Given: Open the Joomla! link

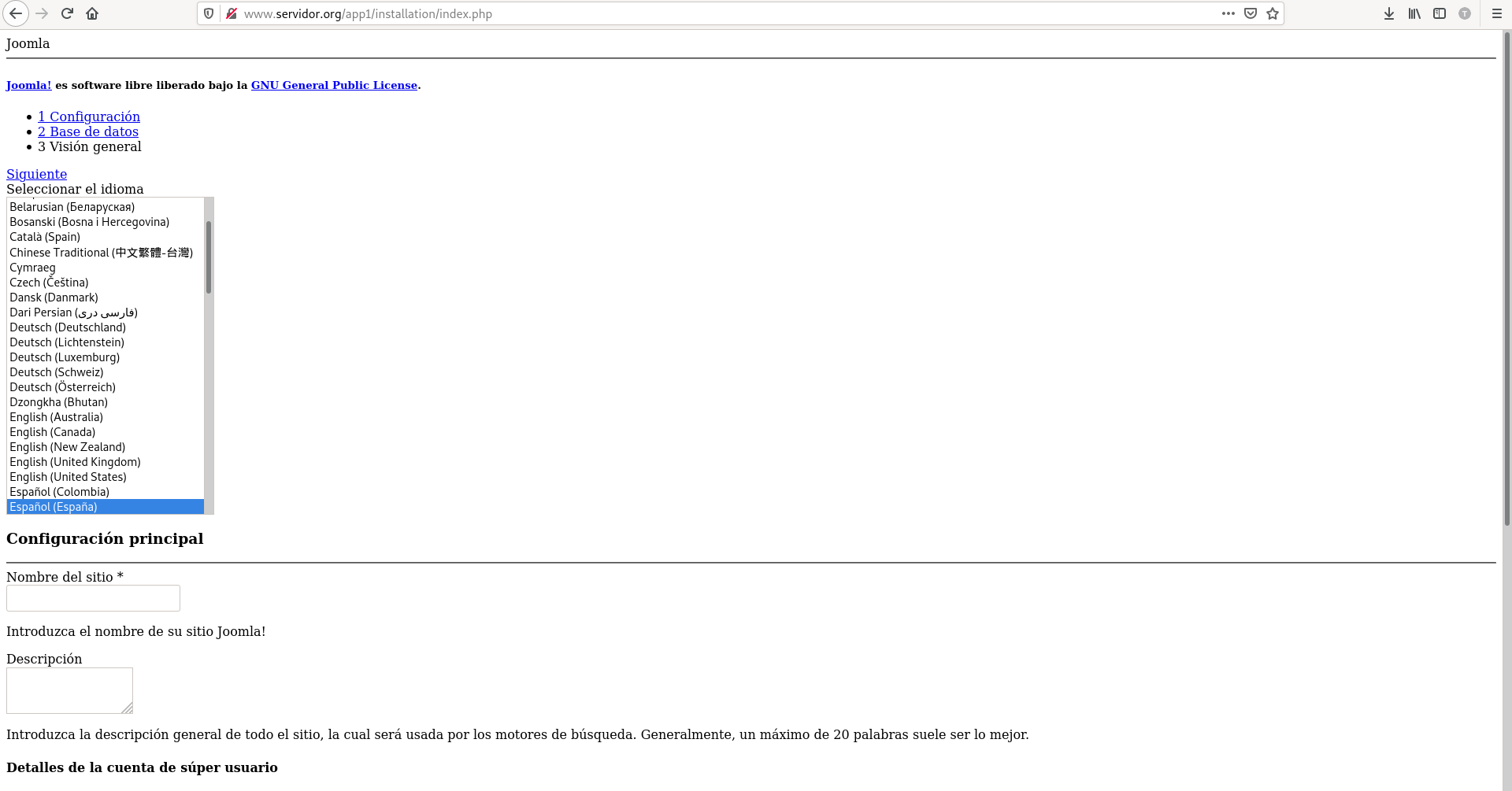Looking at the screenshot, I should point(28,85).
